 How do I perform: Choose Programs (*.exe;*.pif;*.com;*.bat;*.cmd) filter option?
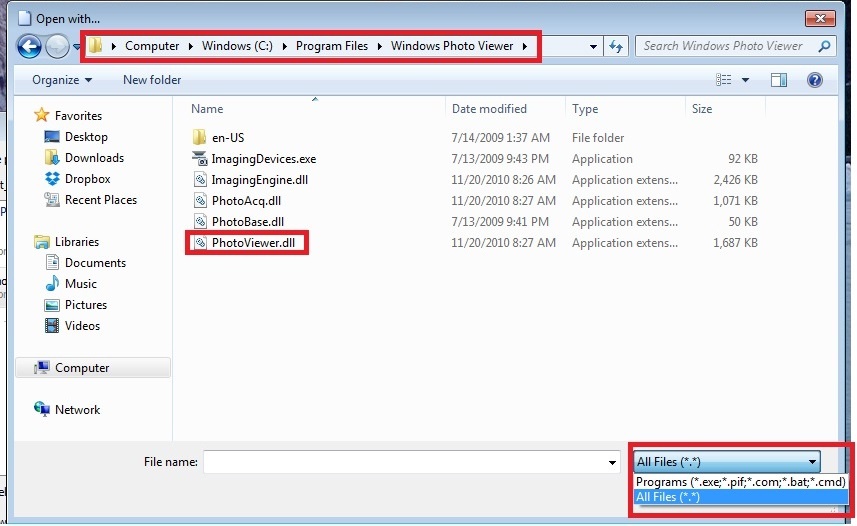pyautogui.click(x=741, y=482)
